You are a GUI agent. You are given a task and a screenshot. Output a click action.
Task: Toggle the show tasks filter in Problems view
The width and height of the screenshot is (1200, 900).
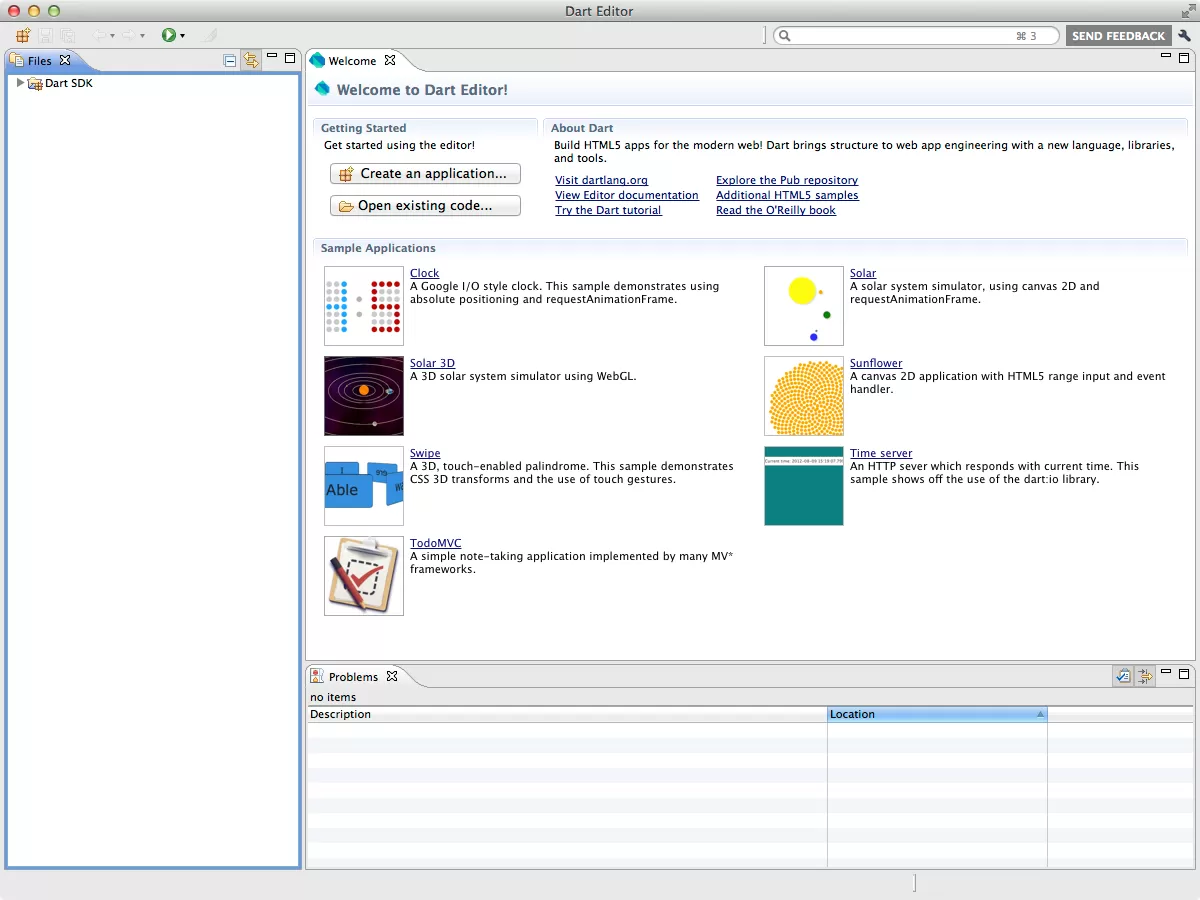tap(1123, 676)
